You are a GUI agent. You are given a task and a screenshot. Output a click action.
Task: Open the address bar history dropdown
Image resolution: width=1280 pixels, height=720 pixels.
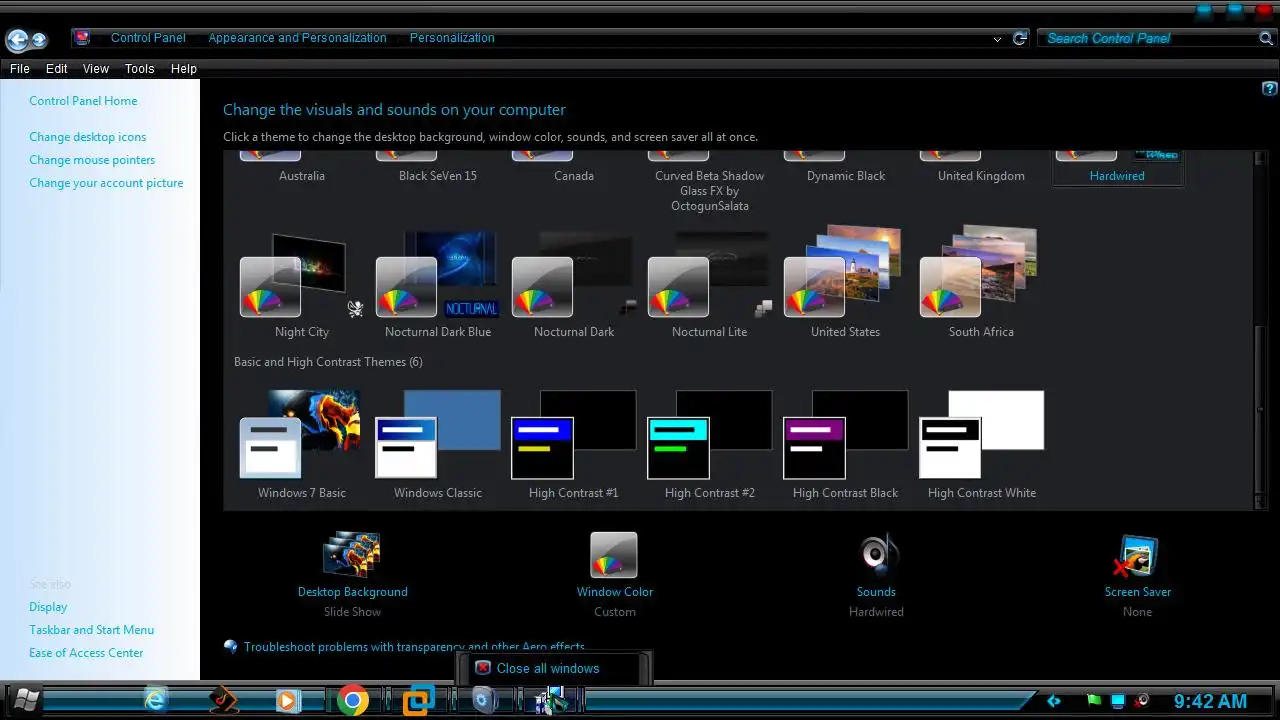click(997, 39)
